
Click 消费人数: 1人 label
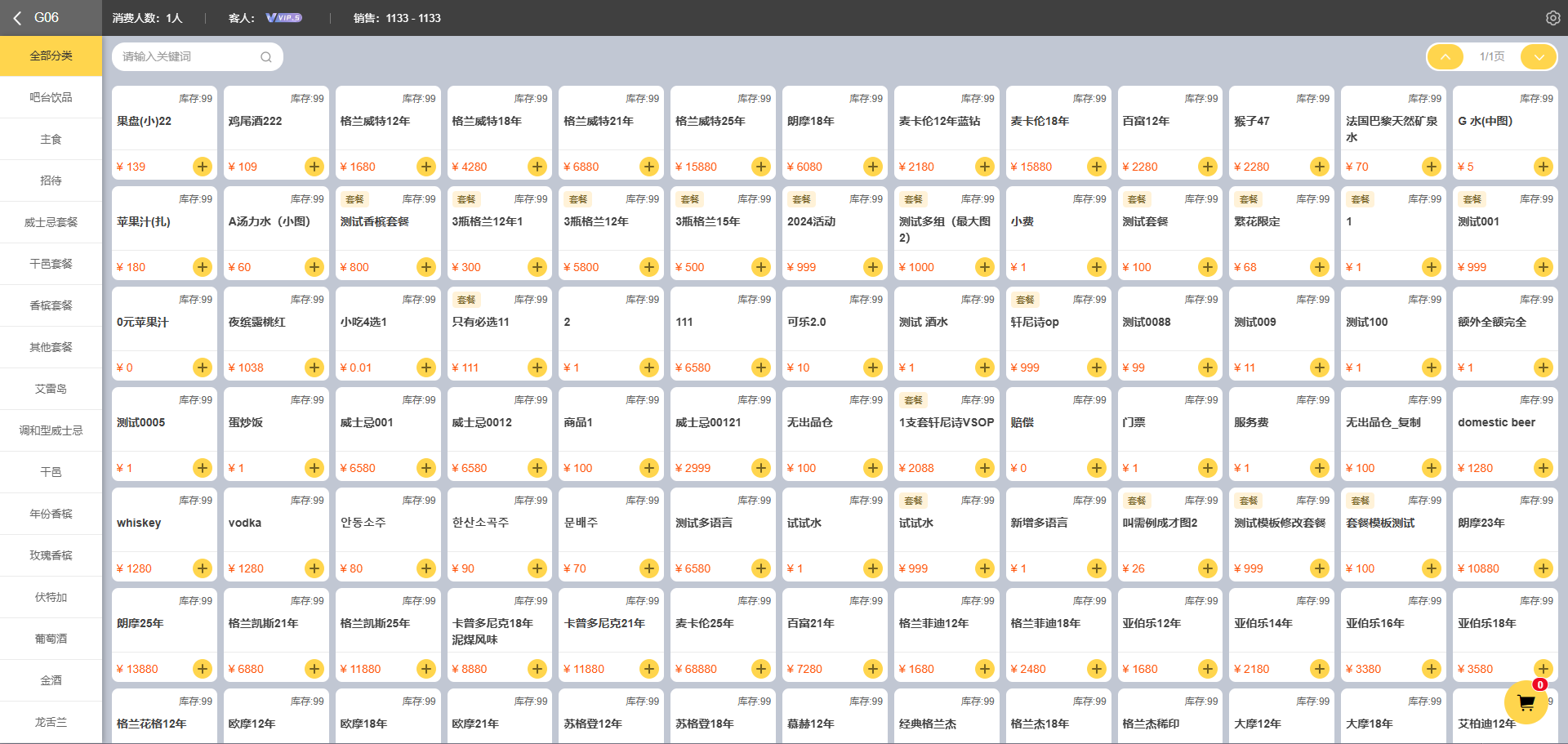coord(148,18)
